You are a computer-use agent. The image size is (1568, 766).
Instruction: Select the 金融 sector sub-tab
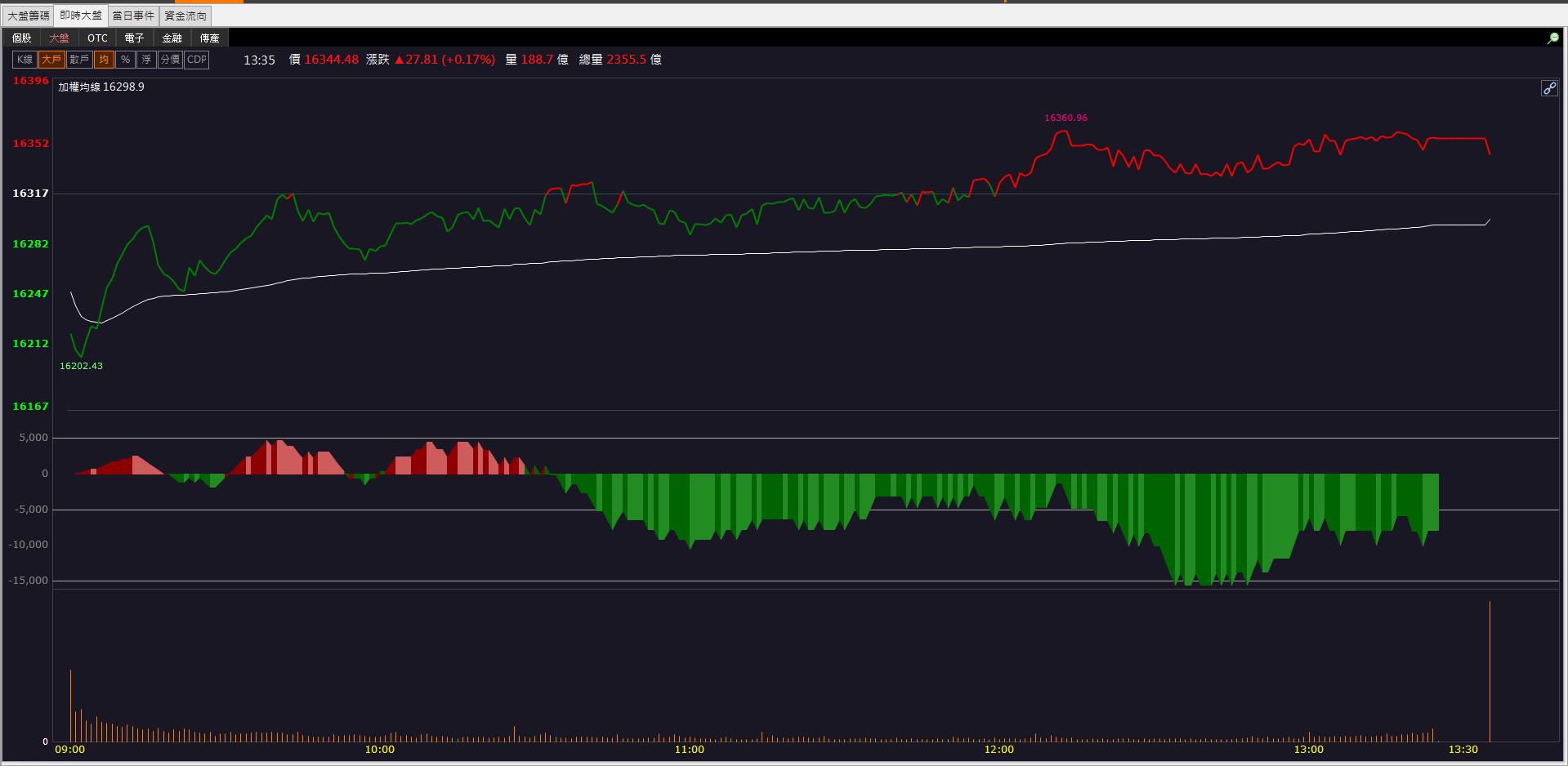coord(172,38)
